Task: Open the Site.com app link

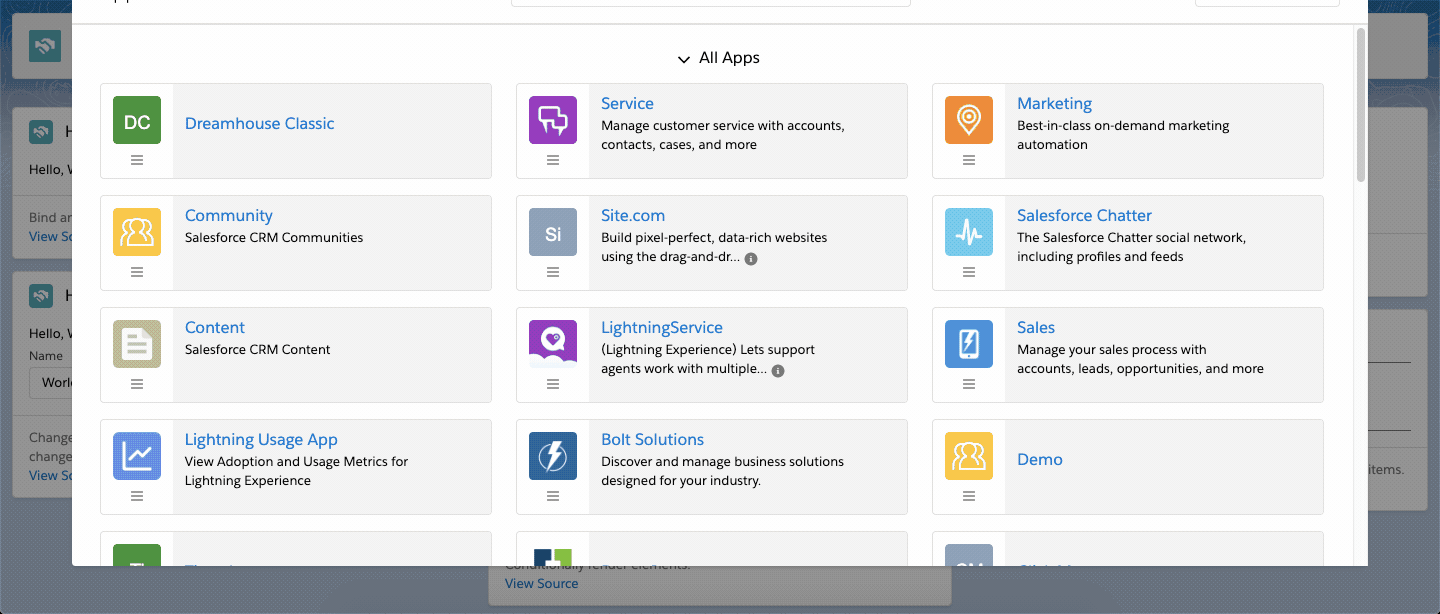Action: (x=633, y=215)
